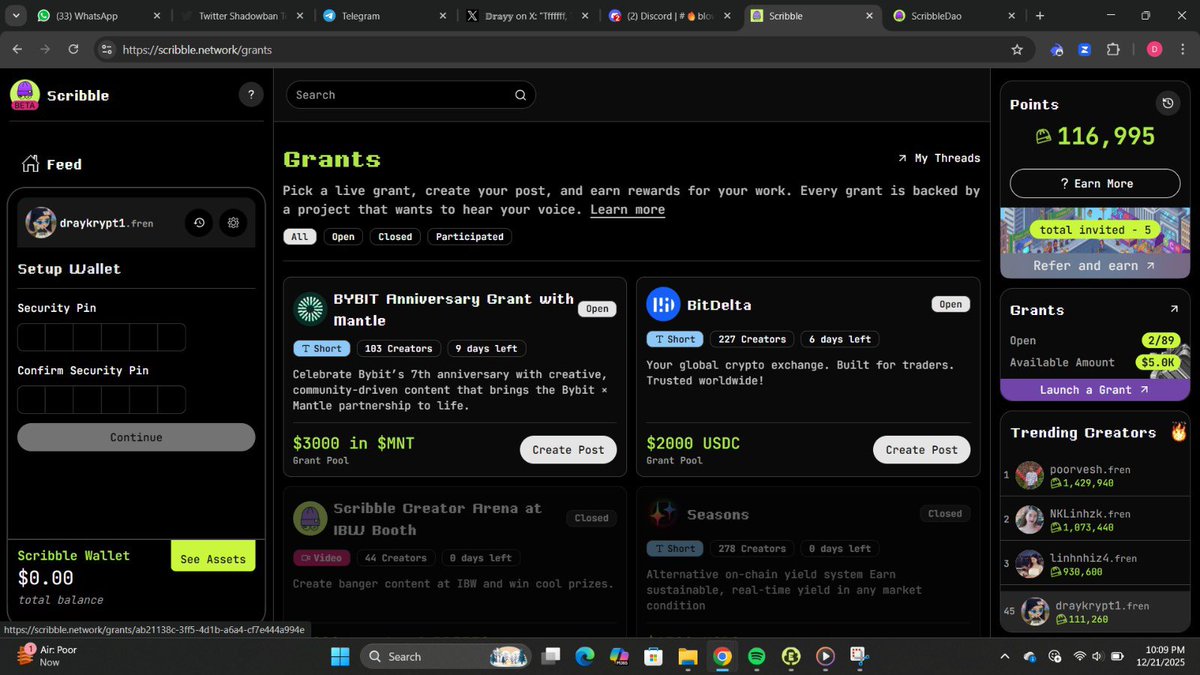The width and height of the screenshot is (1200, 675).
Task: Select the Participated filter chip
Action: 469,237
